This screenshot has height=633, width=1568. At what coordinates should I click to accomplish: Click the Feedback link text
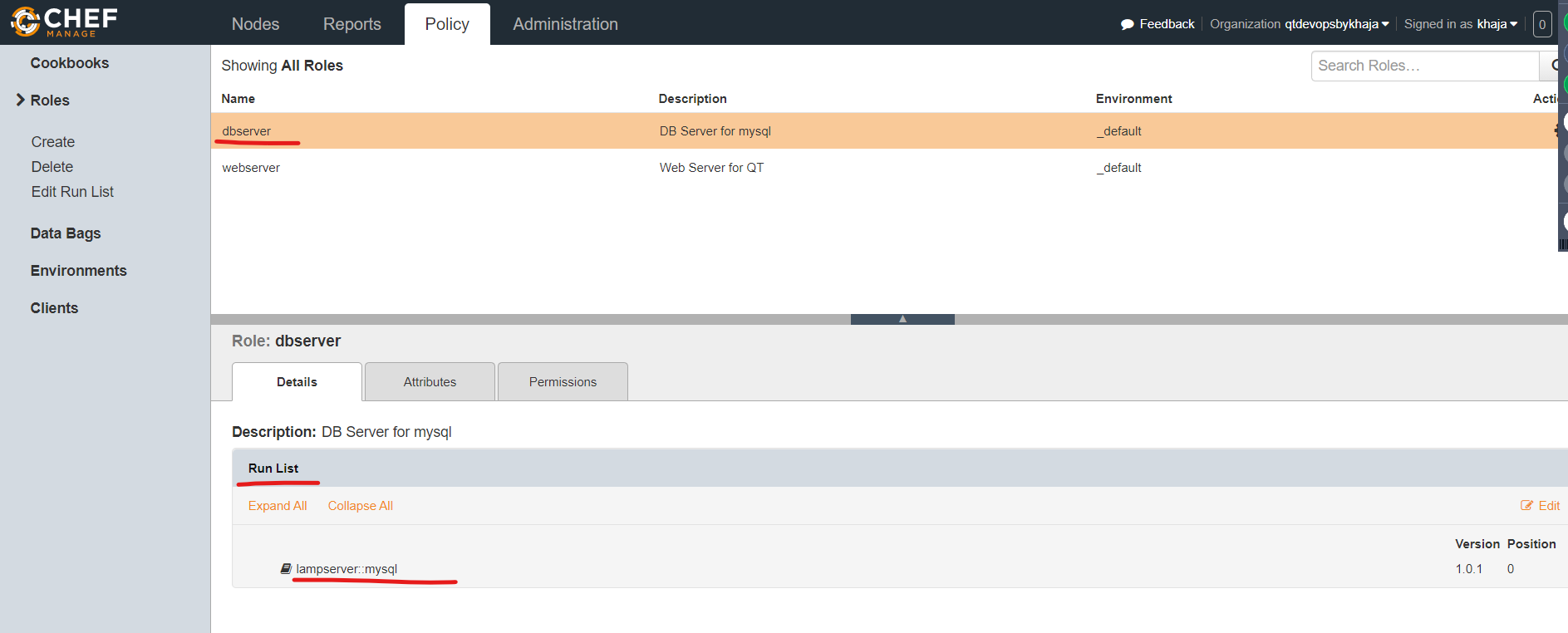click(1167, 24)
